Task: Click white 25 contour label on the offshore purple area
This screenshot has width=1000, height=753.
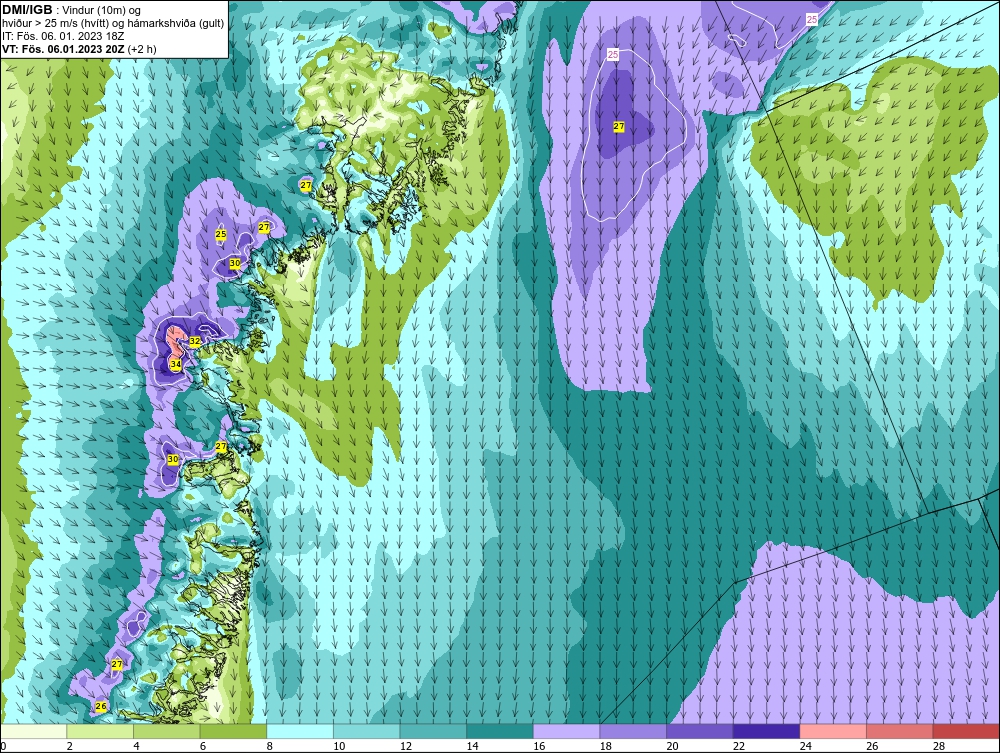Action: [613, 55]
